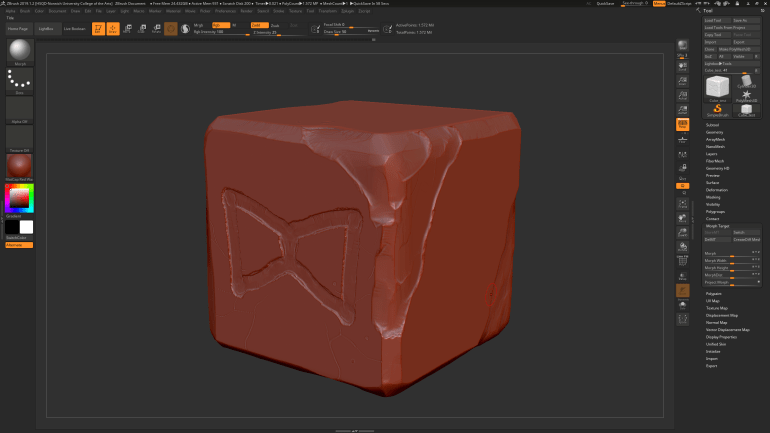Toggle the Rgb channel button

[220, 25]
